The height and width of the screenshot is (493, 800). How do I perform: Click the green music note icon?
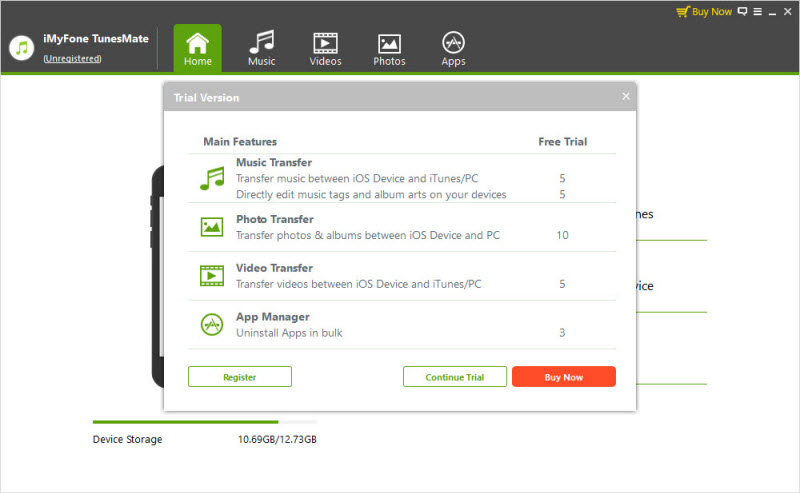[212, 179]
